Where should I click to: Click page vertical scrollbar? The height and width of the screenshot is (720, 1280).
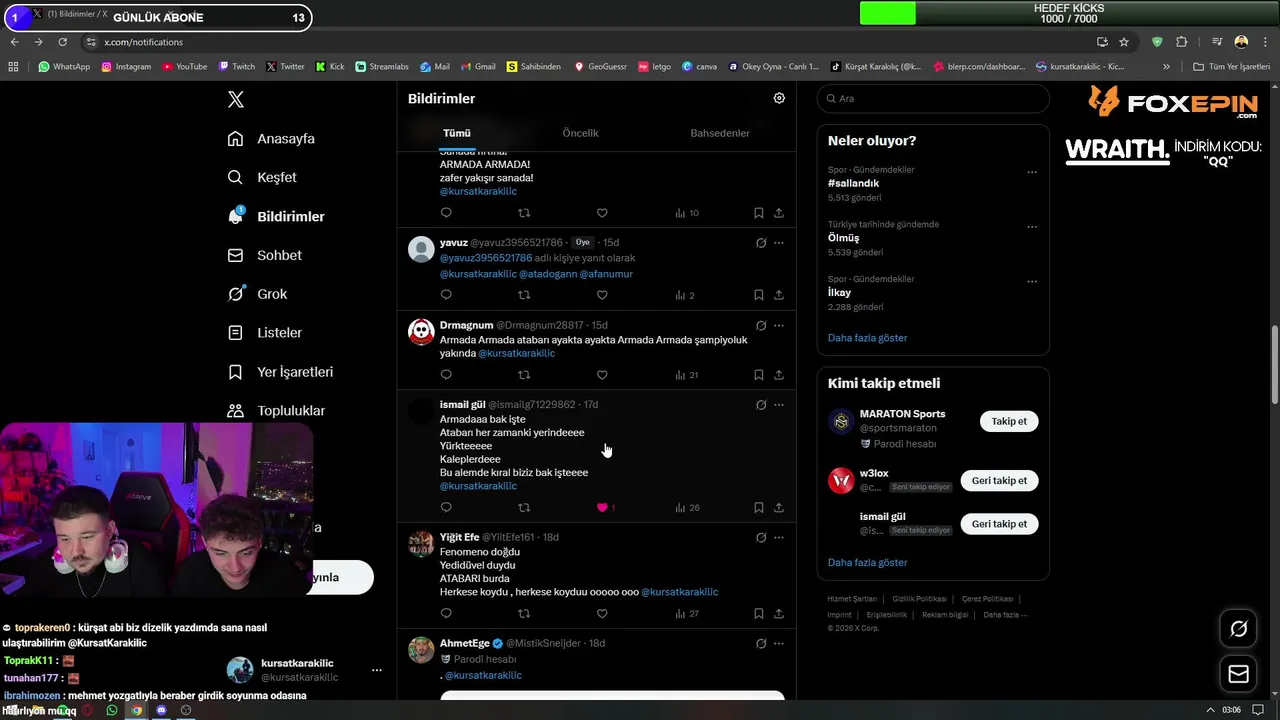pyautogui.click(x=1274, y=365)
